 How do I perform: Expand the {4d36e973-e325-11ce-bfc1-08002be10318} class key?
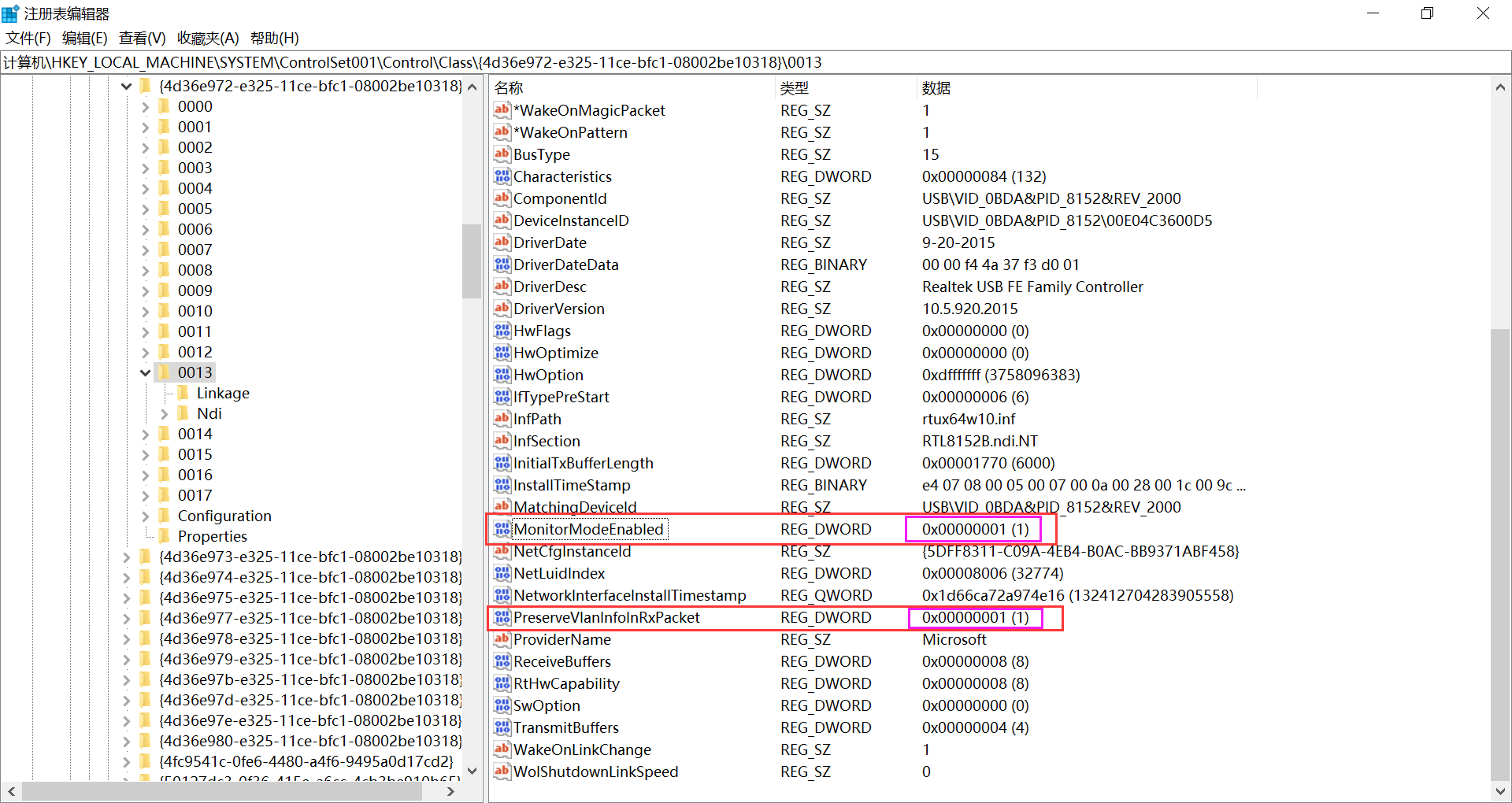126,557
